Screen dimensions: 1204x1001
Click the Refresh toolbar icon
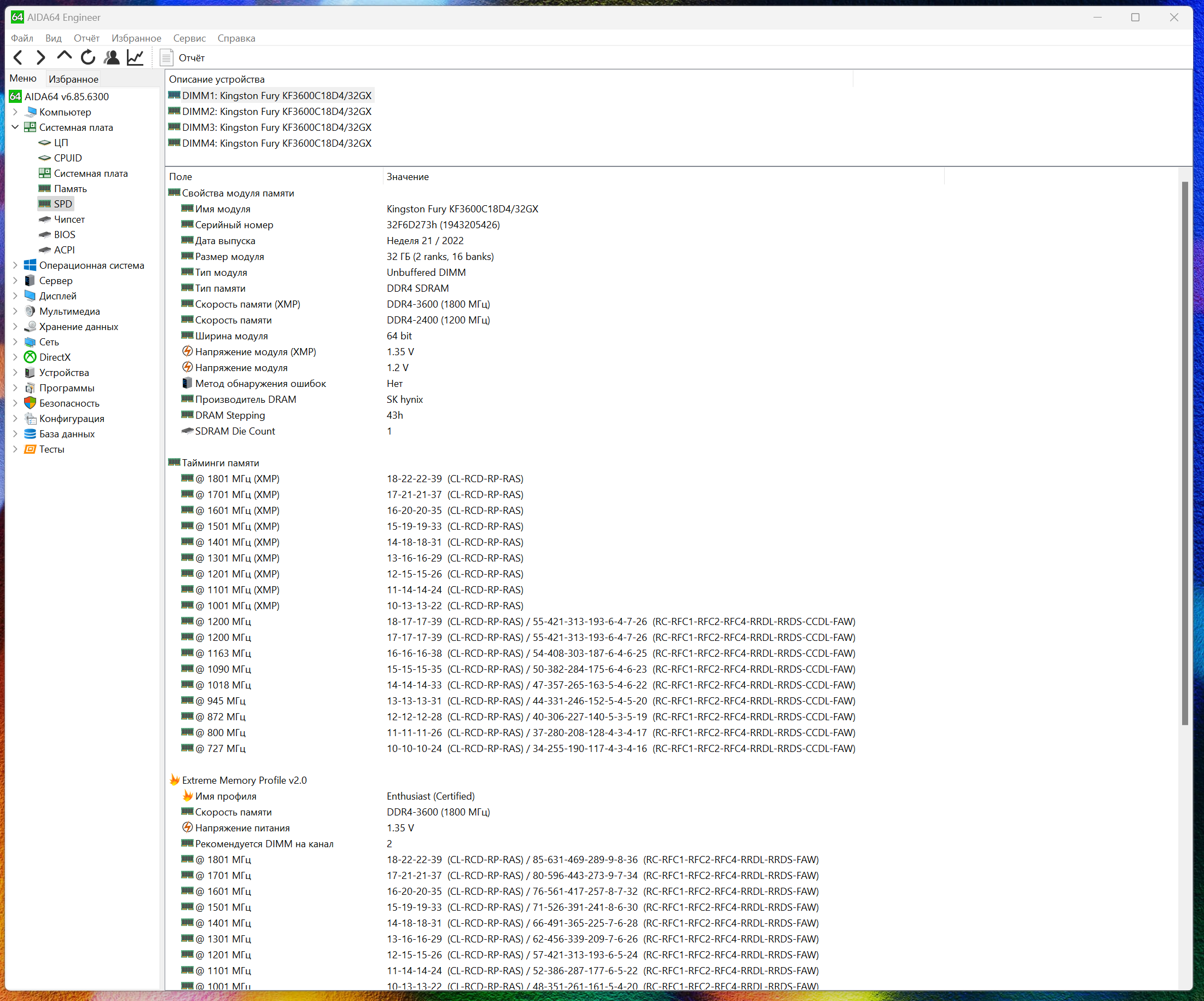click(x=88, y=57)
